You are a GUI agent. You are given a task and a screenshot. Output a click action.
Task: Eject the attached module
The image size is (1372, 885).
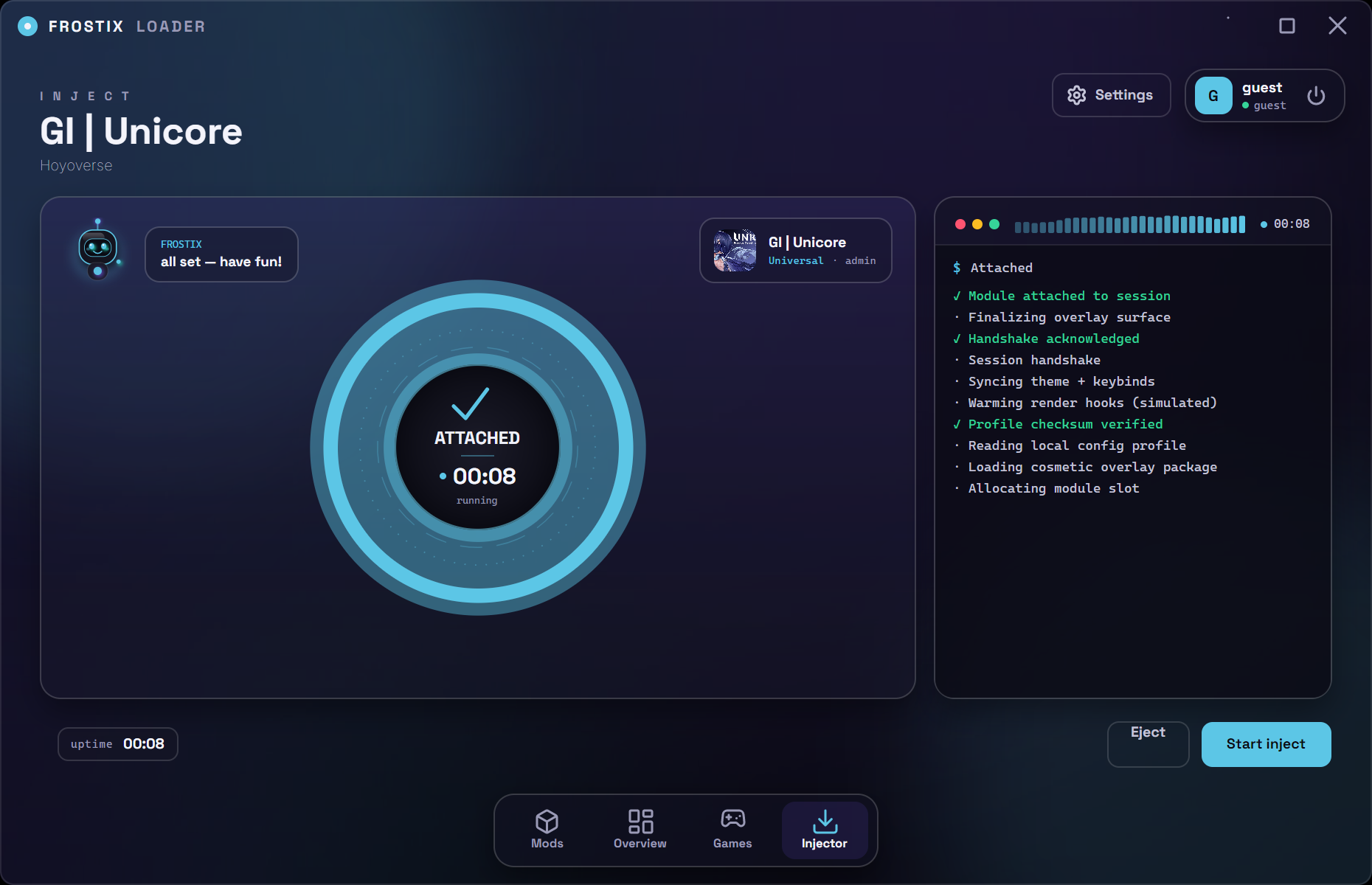pos(1148,744)
